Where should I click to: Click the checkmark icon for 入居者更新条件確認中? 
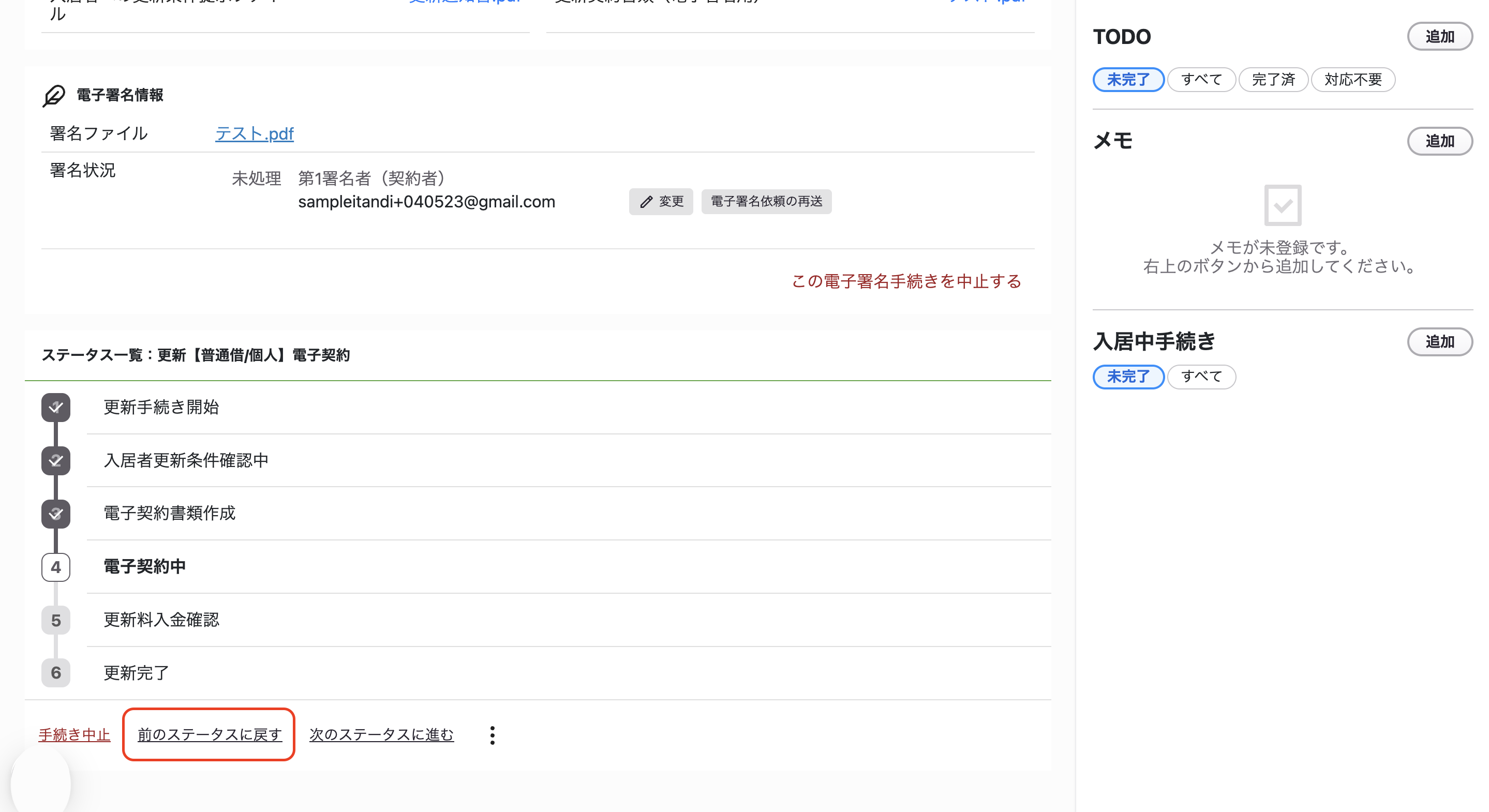click(x=55, y=461)
